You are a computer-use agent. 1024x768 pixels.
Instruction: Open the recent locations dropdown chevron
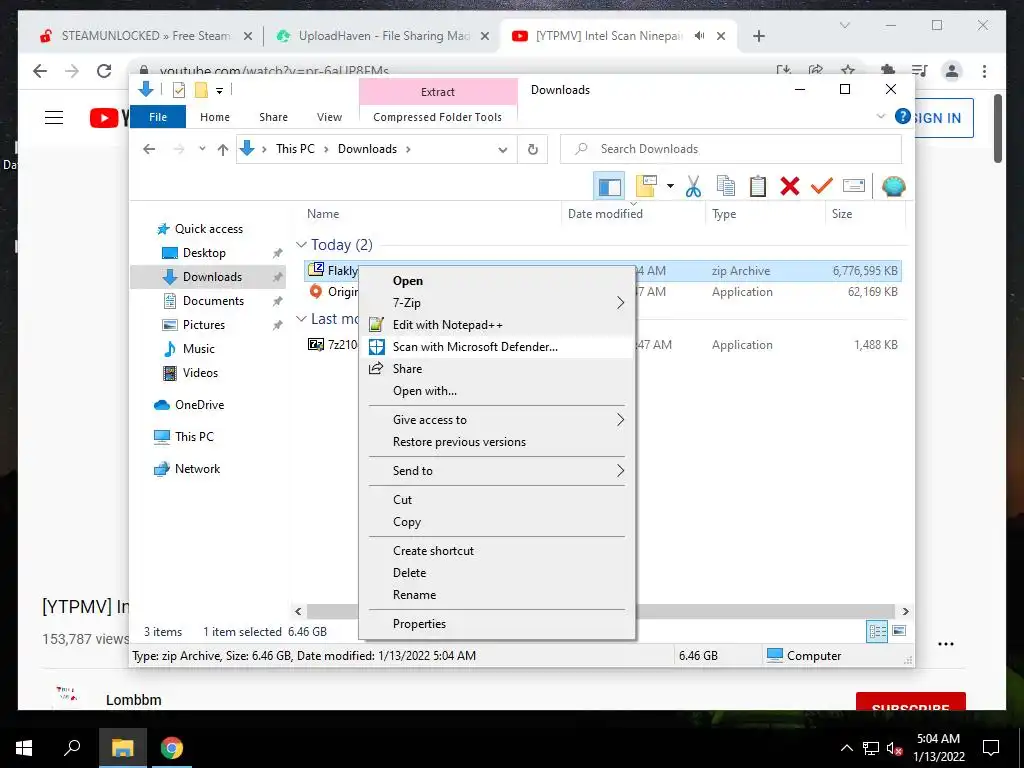click(x=202, y=150)
